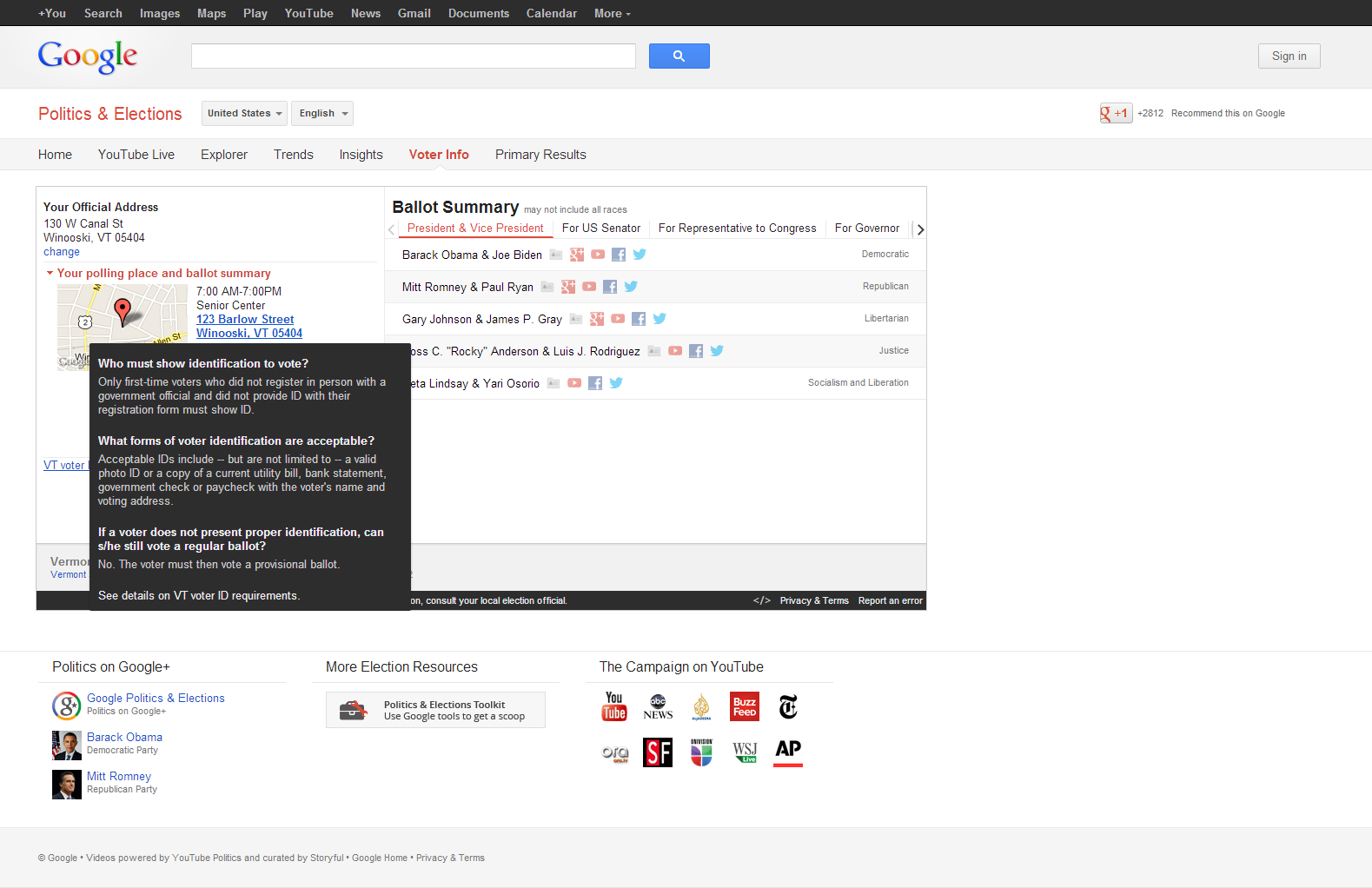The width and height of the screenshot is (1372, 888).
Task: Open Barack Obama & Joe Biden's info card icon
Action: click(x=556, y=255)
